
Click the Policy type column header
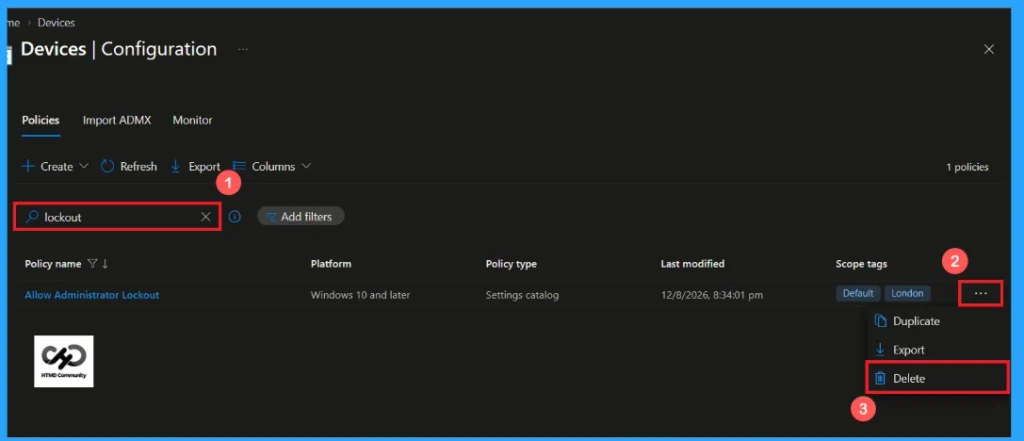pos(511,264)
